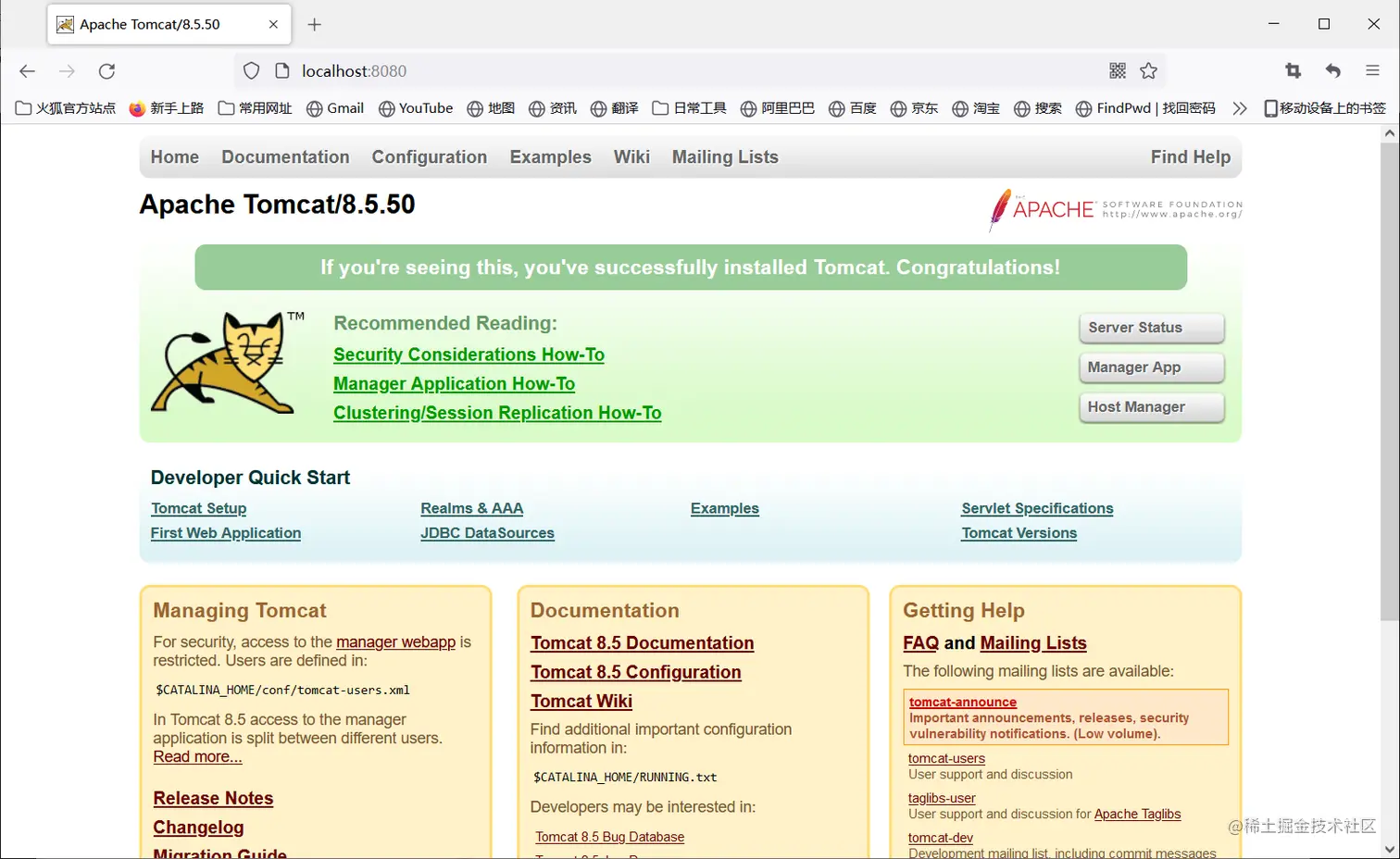
Task: Open the Servlet Specifications link
Action: click(1037, 508)
